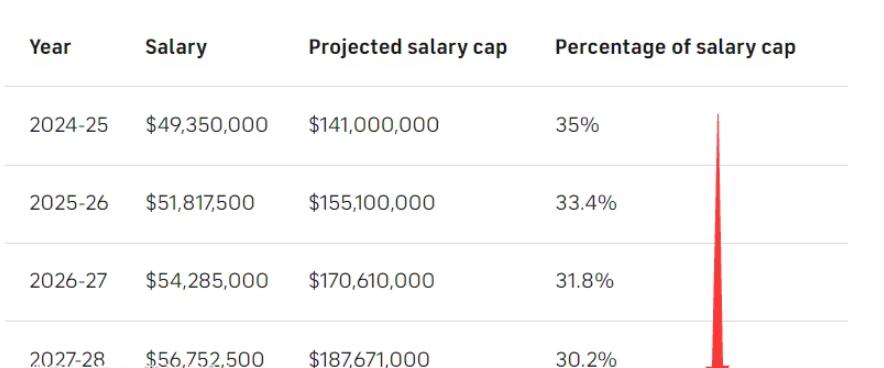Select the Projected salary cap header
This screenshot has height=368, width=884.
click(408, 47)
